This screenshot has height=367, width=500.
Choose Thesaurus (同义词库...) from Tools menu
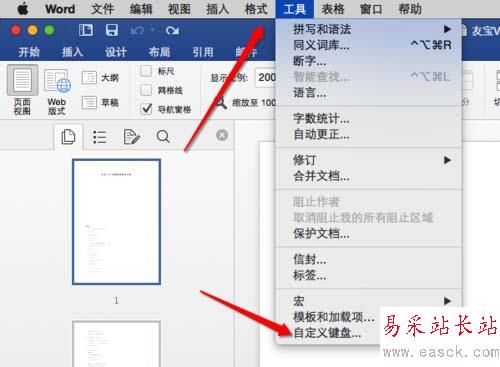(x=368, y=45)
